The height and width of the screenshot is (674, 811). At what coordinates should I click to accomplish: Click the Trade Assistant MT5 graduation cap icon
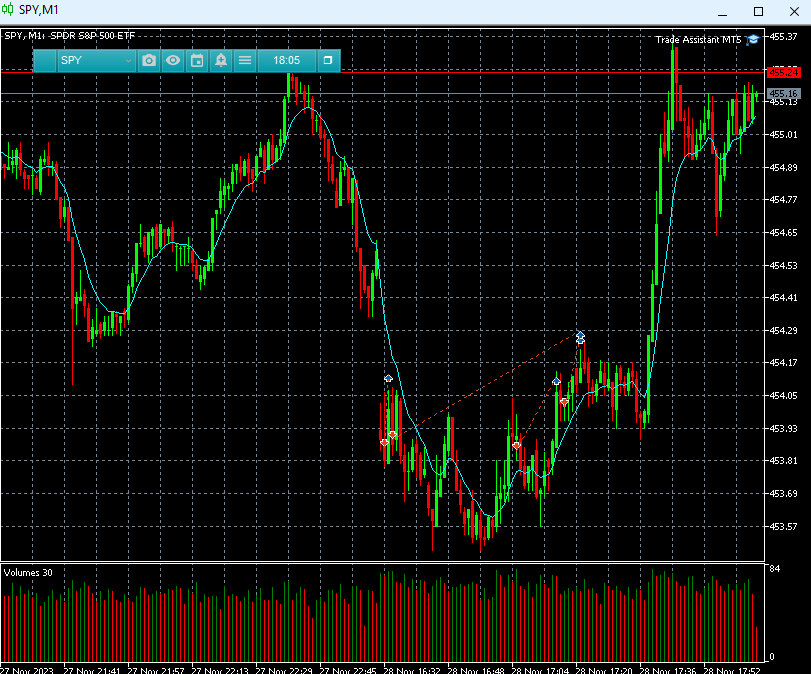pyautogui.click(x=753, y=40)
